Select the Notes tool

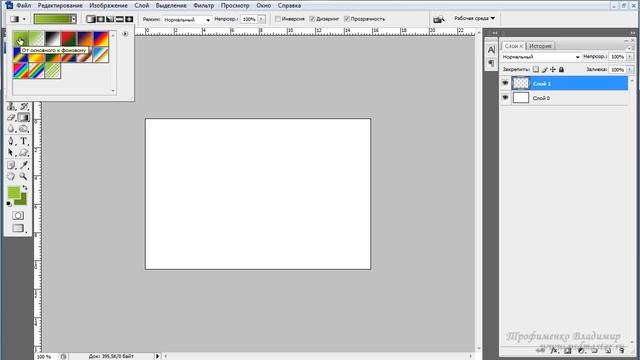click(x=11, y=165)
